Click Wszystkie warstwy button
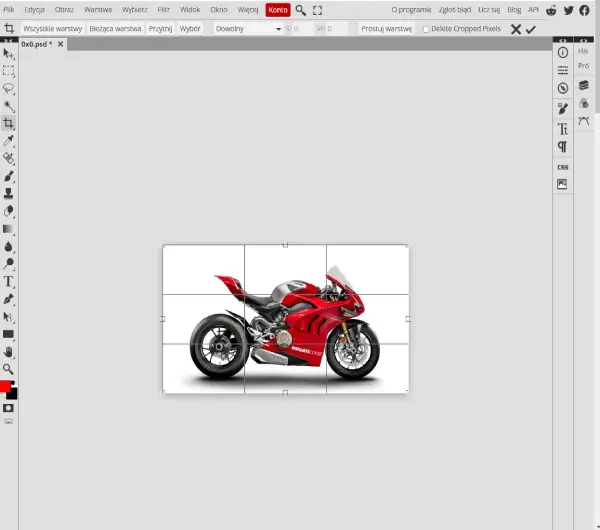Viewport: 600px width, 530px height. (x=53, y=29)
